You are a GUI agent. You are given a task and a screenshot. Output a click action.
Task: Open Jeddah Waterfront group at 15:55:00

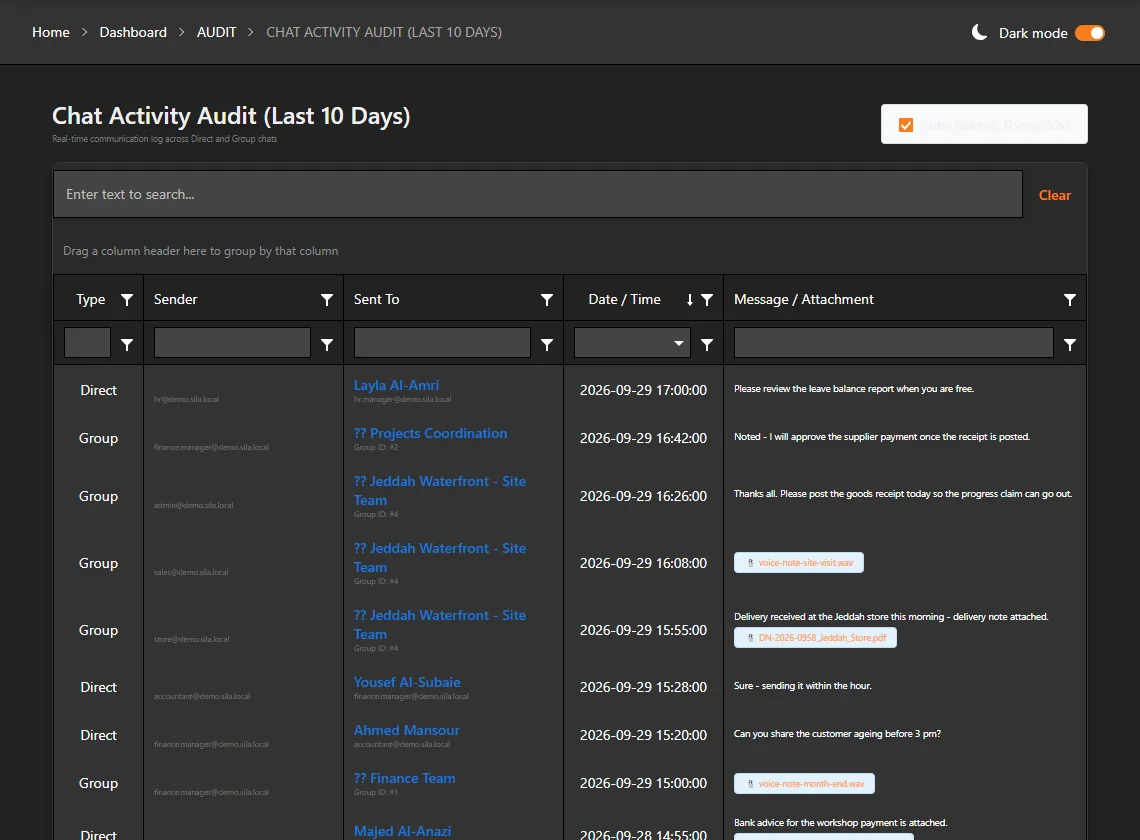(440, 624)
